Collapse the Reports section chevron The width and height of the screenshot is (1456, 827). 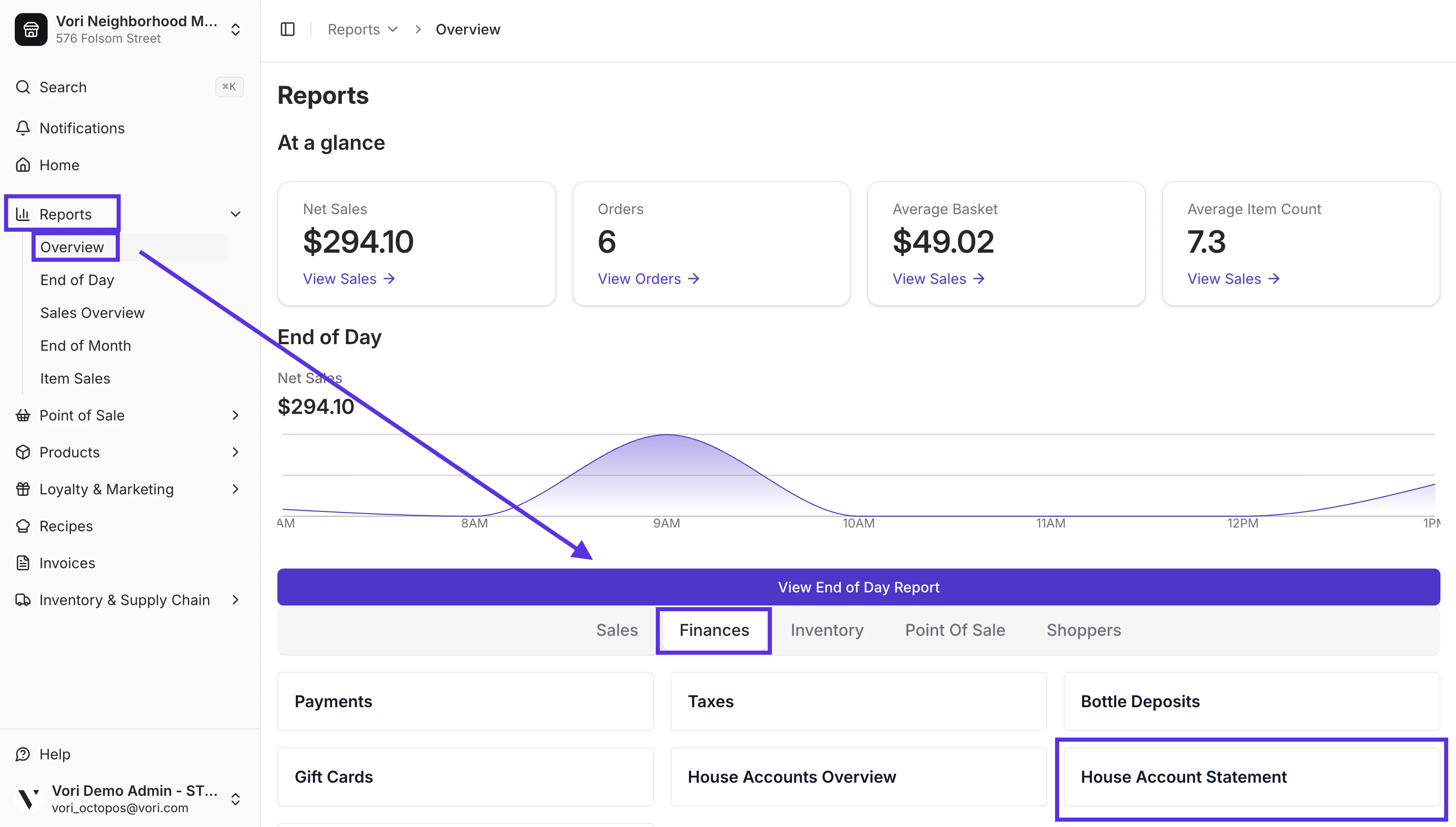click(x=235, y=214)
